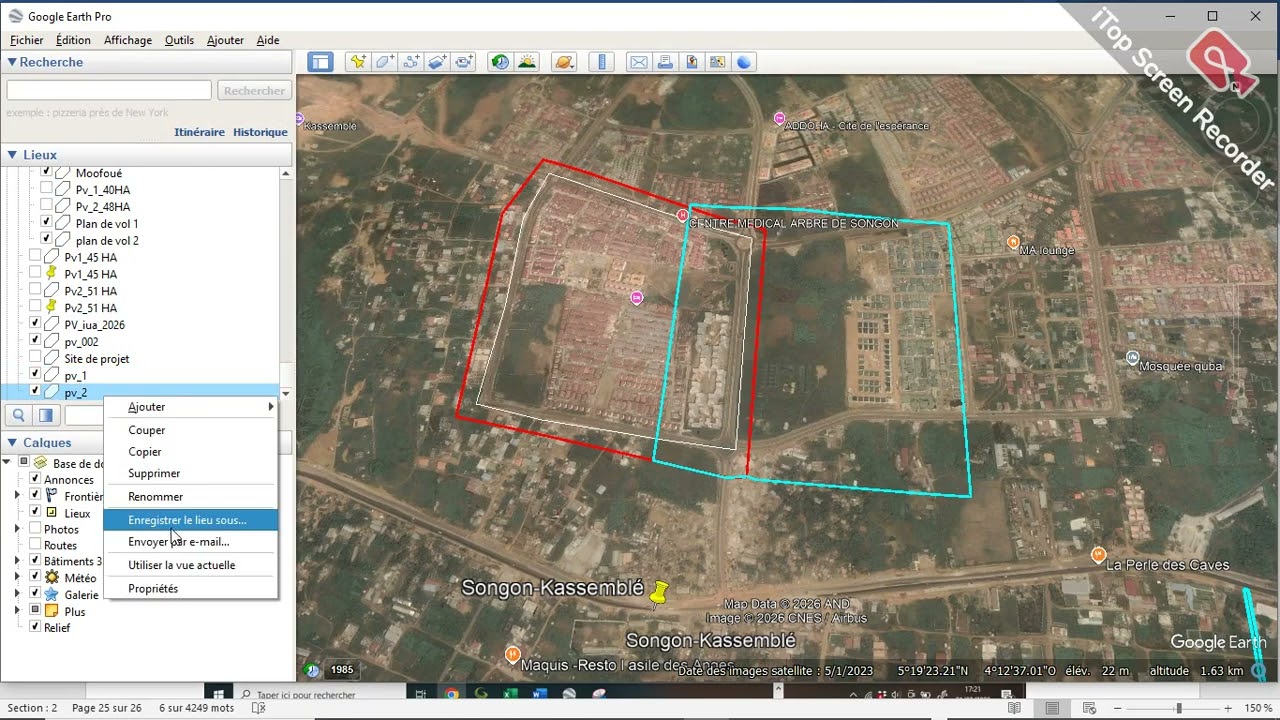Disable the Relief layer checkbox

35,627
